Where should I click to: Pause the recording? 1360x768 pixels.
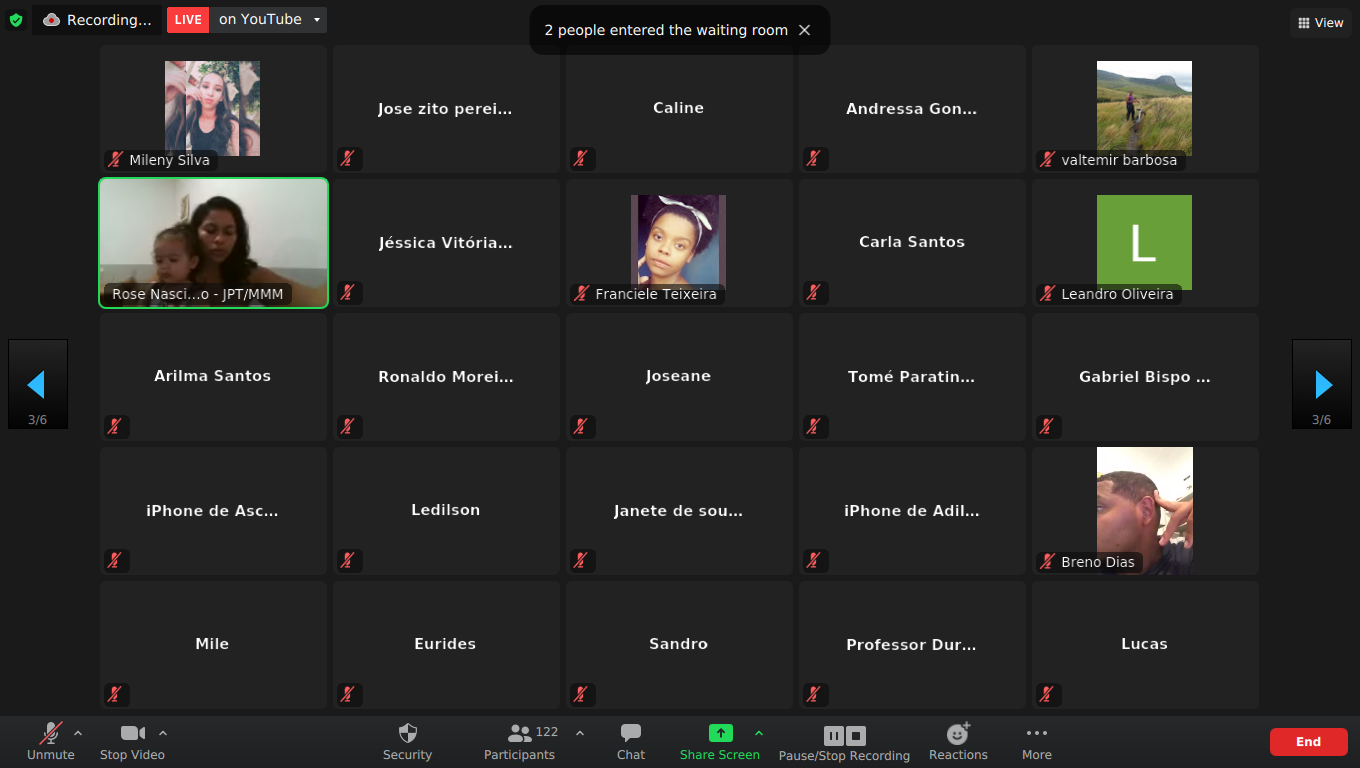[833, 736]
